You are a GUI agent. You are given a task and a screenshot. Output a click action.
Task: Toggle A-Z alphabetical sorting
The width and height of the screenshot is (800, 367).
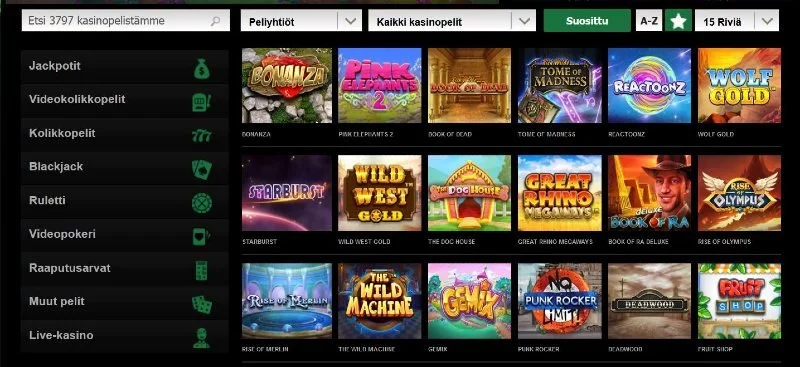tap(648, 21)
